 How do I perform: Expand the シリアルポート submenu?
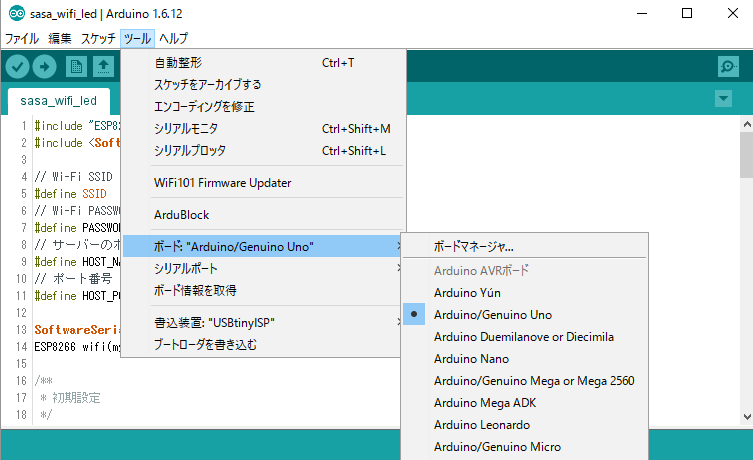262,268
